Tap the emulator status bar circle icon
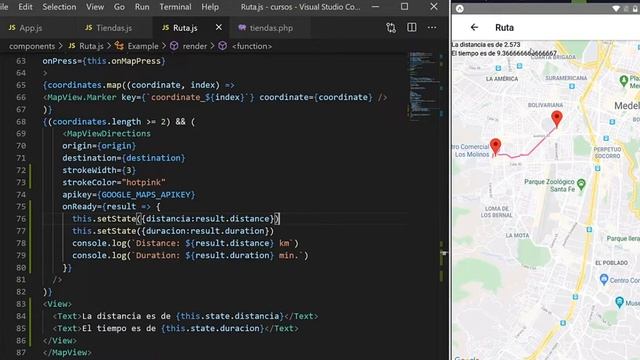Viewport: 640px width, 360px height. click(x=460, y=9)
